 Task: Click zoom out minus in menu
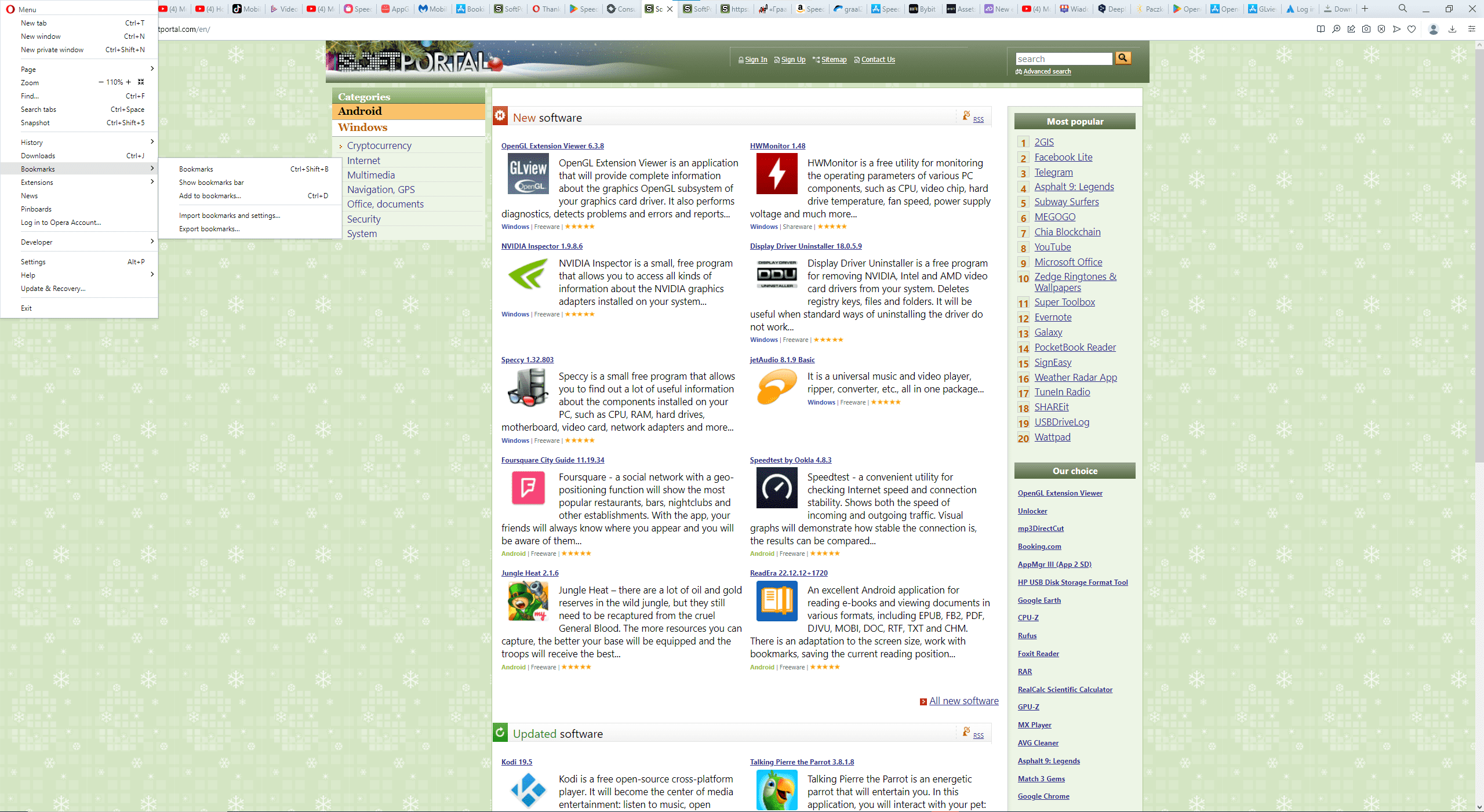click(x=101, y=82)
